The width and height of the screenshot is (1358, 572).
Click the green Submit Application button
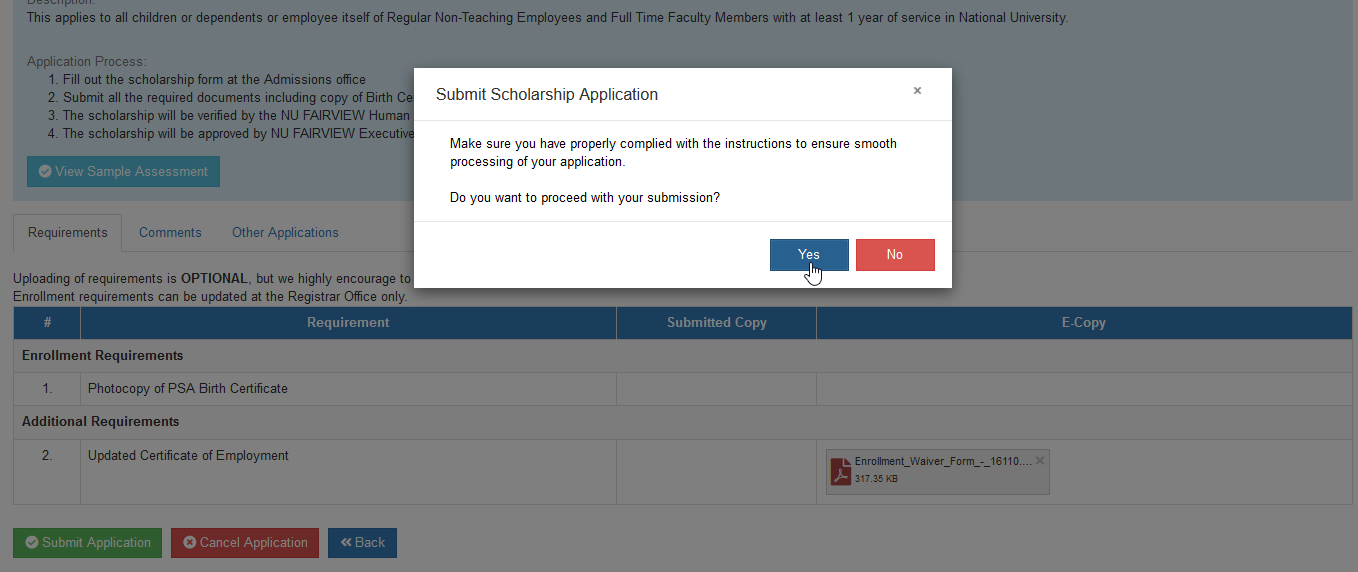click(87, 543)
